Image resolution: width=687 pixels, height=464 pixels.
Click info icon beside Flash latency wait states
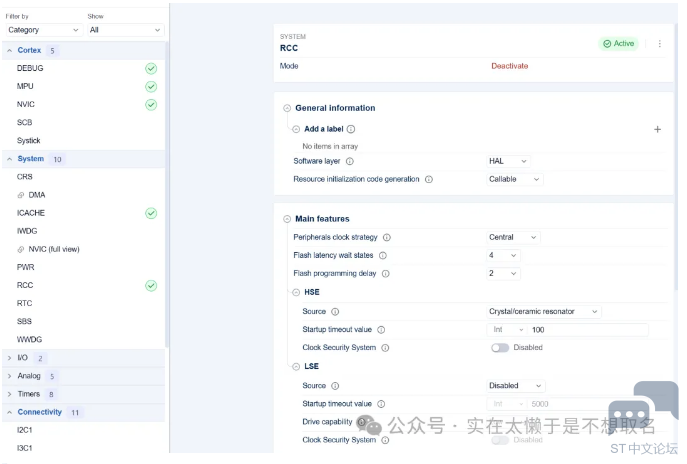[382, 256]
